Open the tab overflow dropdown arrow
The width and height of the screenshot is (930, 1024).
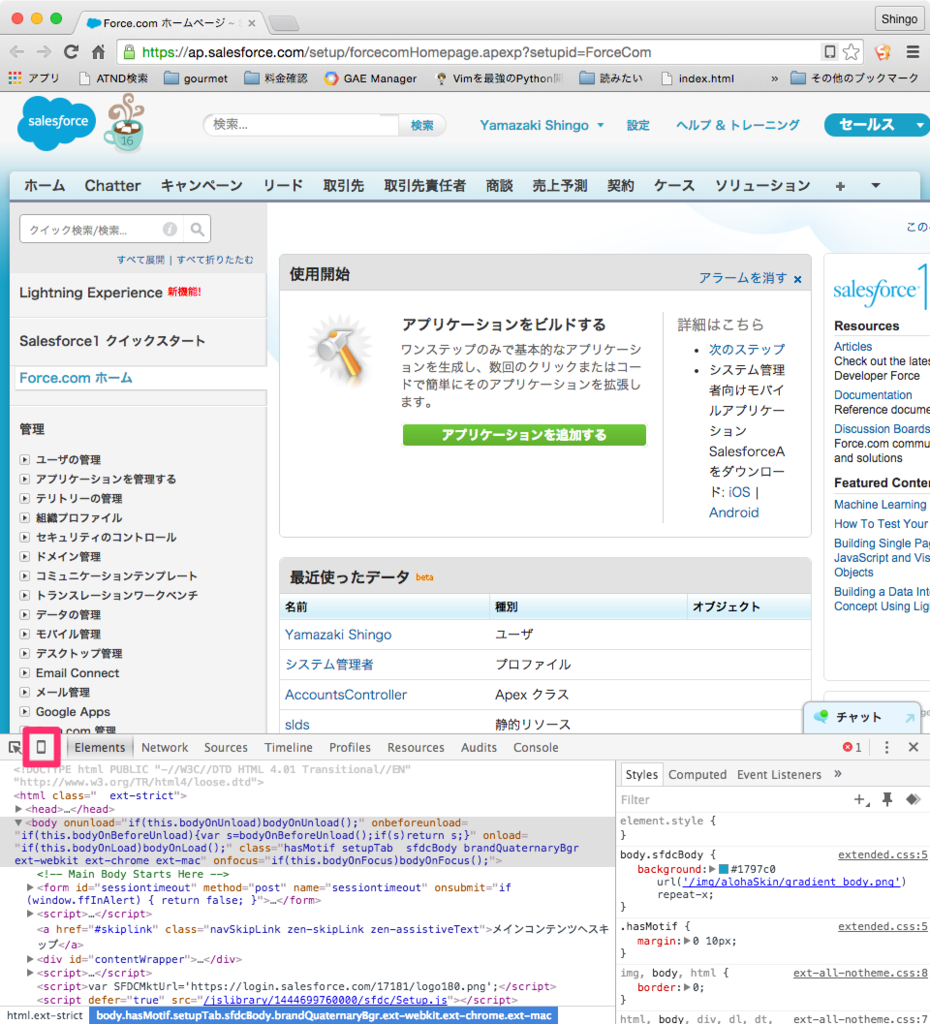click(876, 185)
